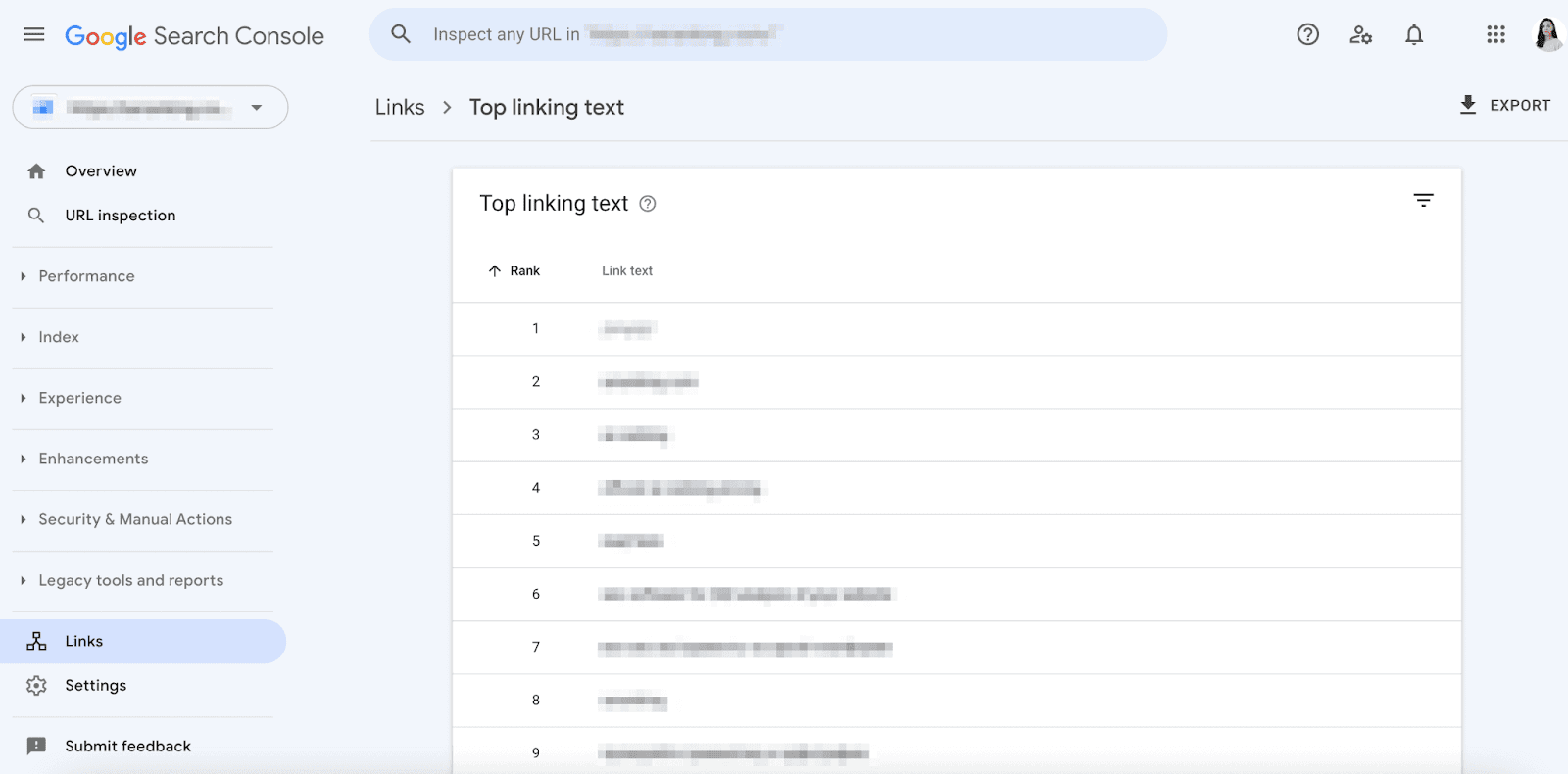Viewport: 1568px width, 774px height.
Task: Open the Google apps grid
Action: click(x=1495, y=34)
